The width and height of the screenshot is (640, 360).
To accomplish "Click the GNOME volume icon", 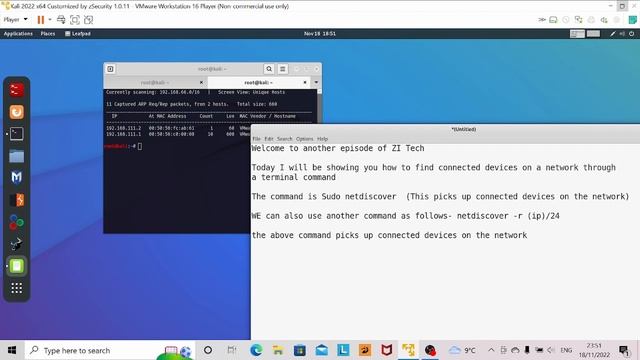I will point(622,34).
